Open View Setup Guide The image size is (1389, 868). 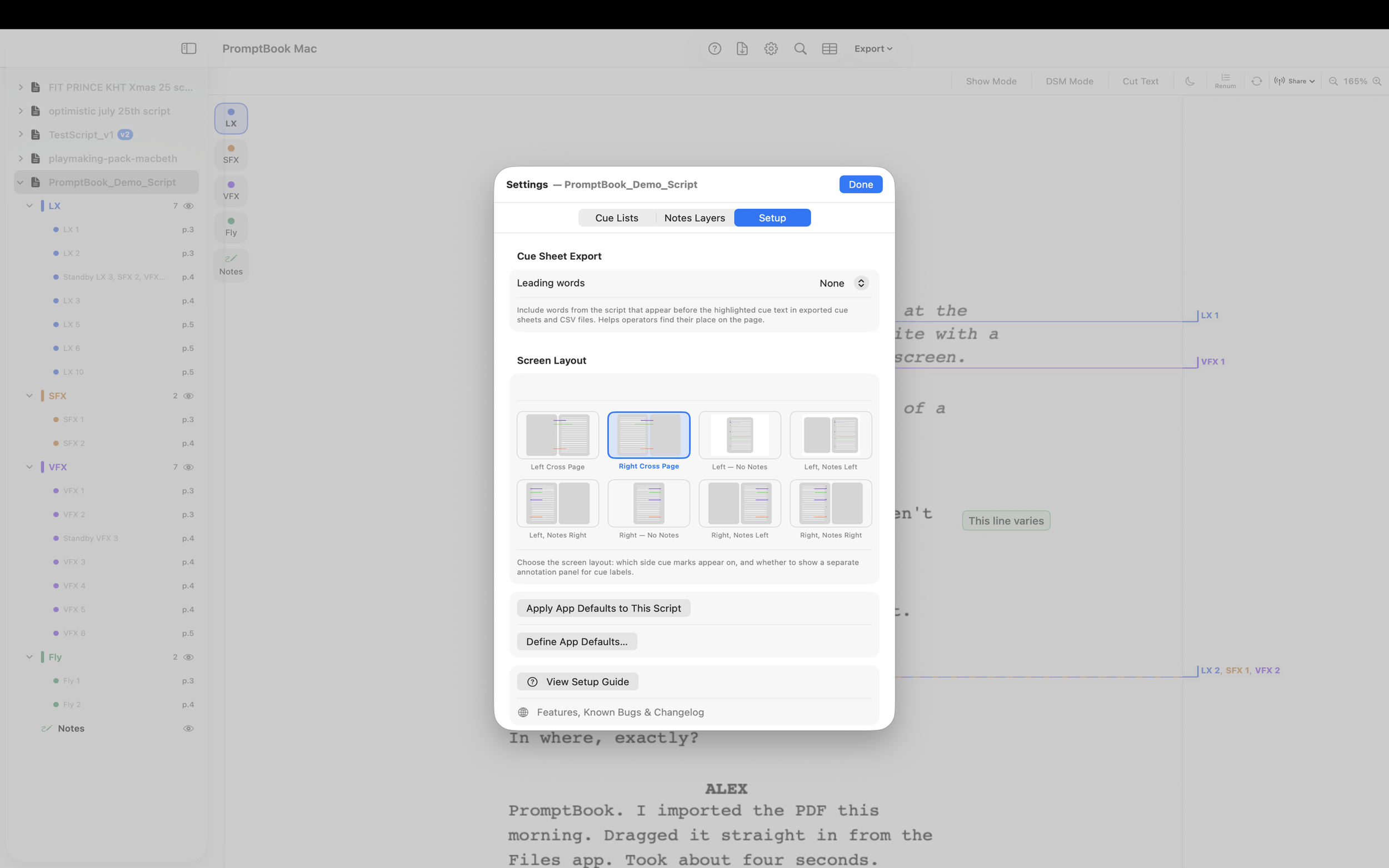(577, 681)
